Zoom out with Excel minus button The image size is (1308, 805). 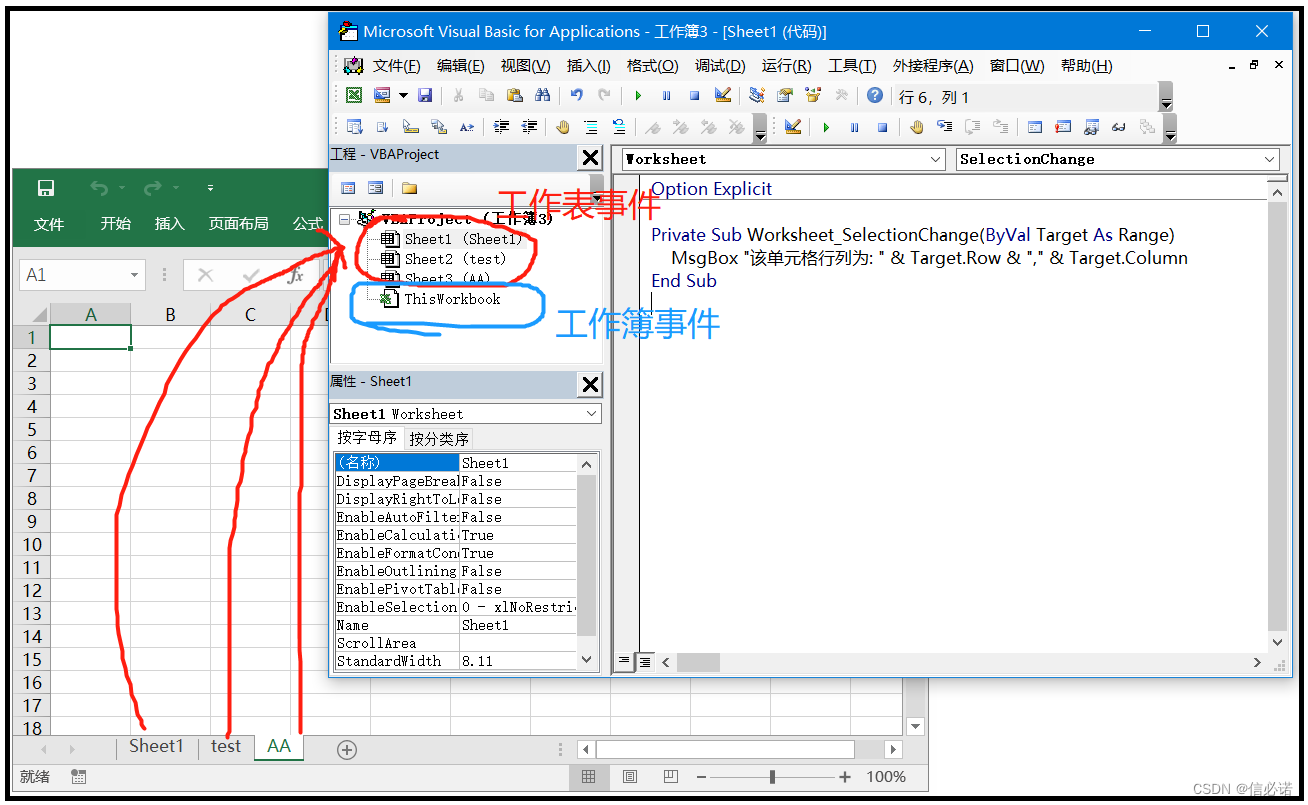tap(701, 777)
